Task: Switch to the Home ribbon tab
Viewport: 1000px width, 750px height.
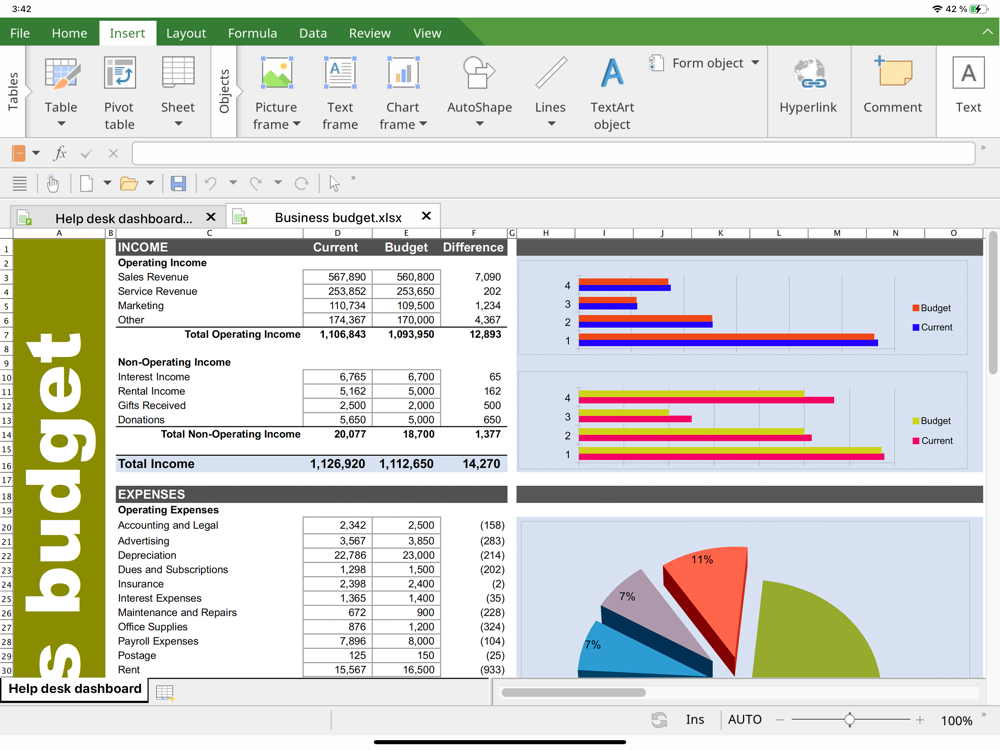Action: [x=70, y=33]
